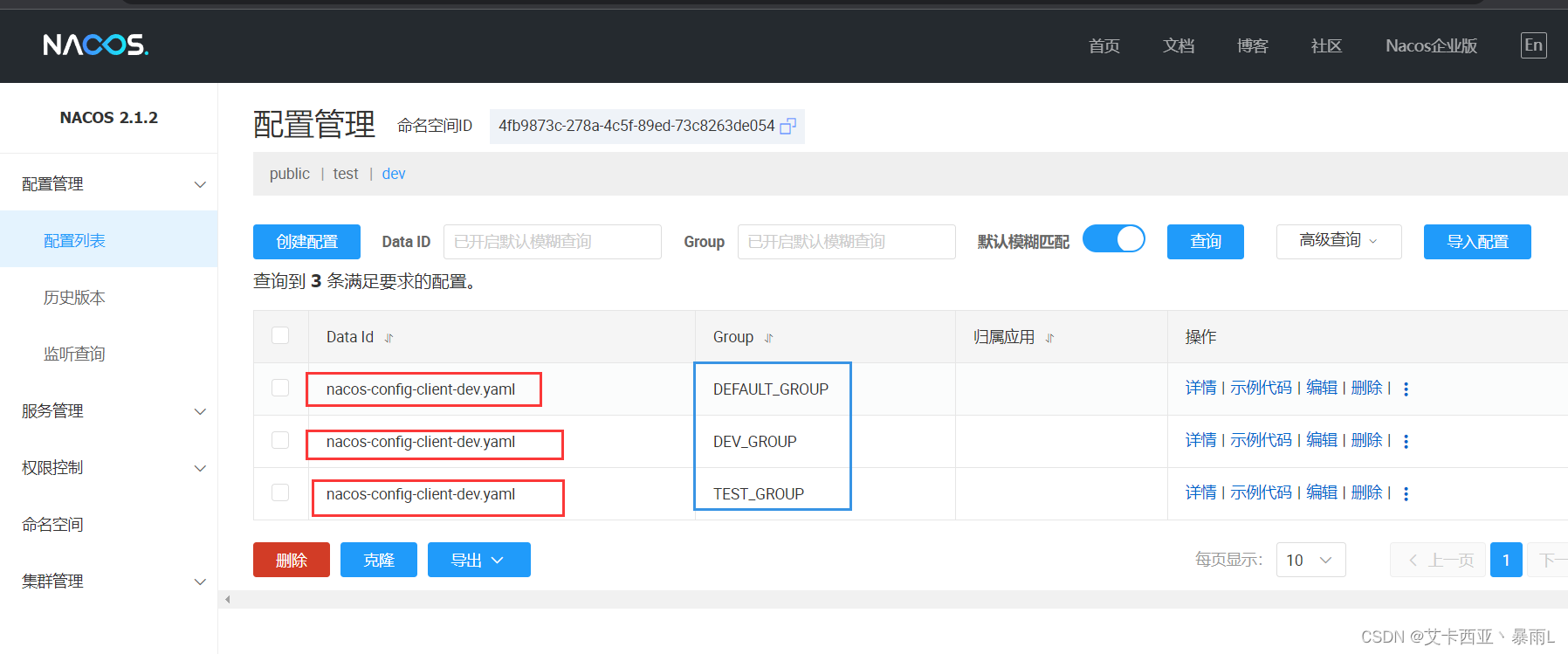Click the 创建配置 button

click(306, 242)
